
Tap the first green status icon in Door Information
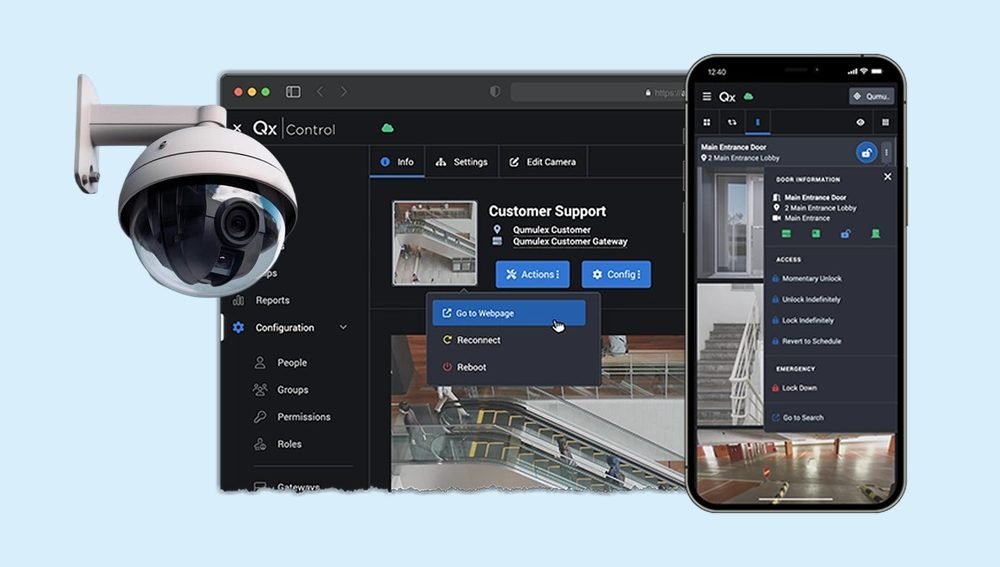point(786,234)
